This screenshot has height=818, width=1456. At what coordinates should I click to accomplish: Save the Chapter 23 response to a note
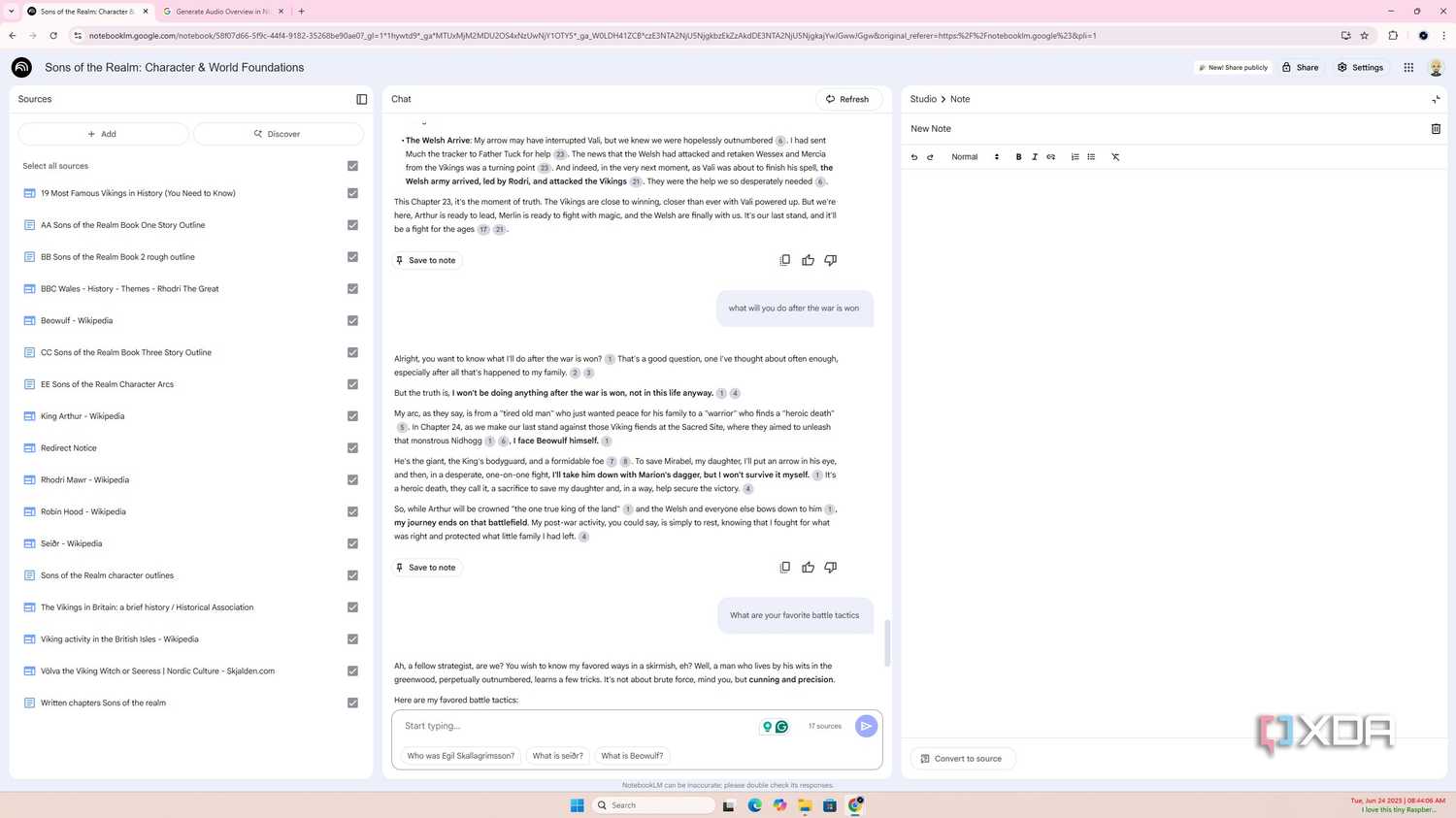coord(427,260)
